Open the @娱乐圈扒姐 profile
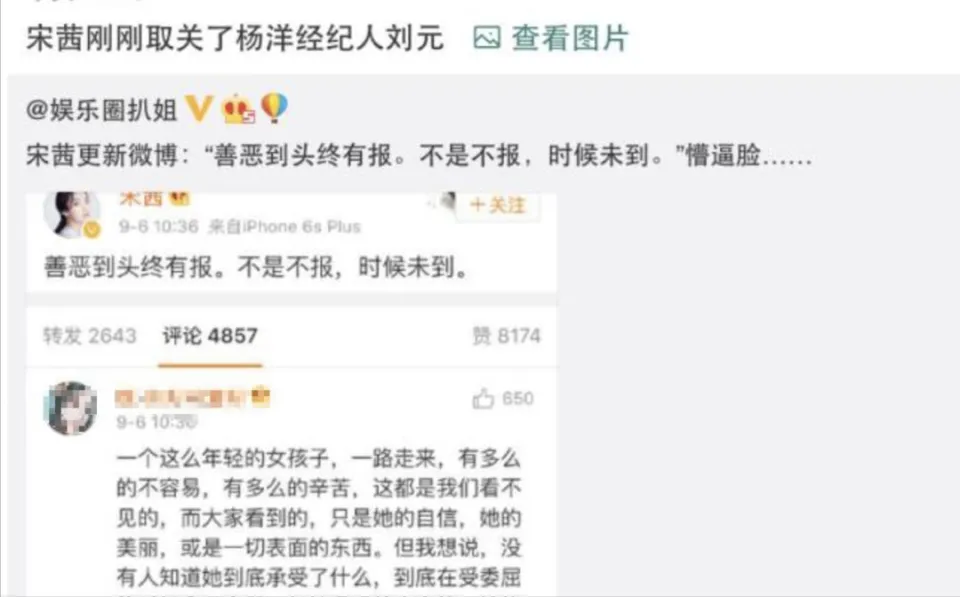This screenshot has height=597, width=960. 102,110
